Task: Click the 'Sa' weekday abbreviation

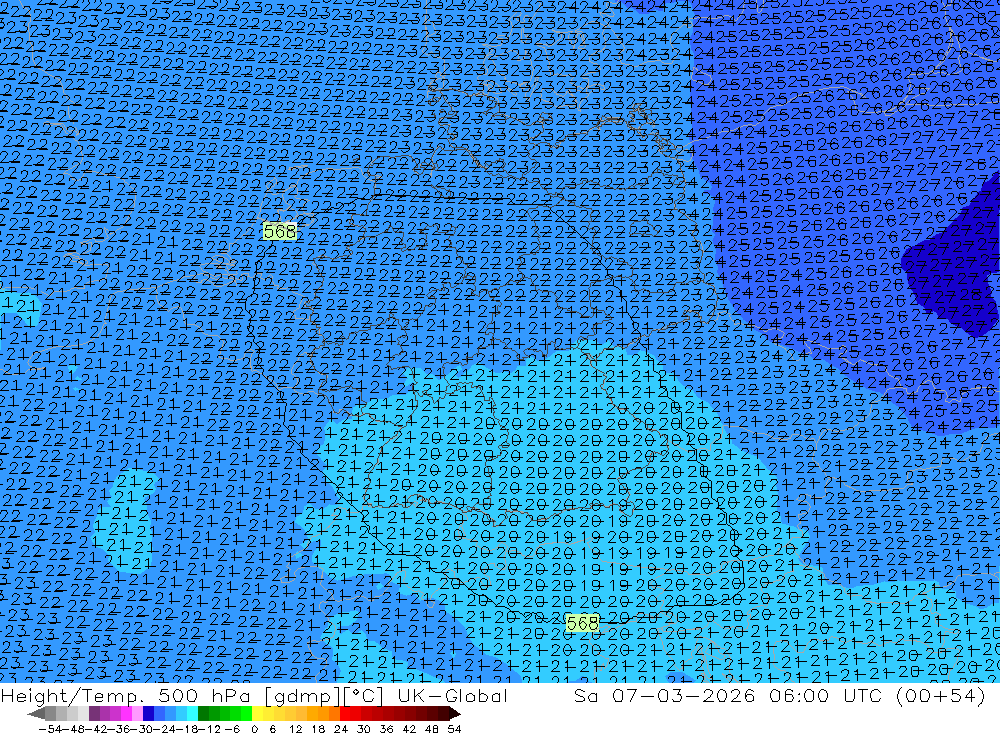Action: [x=585, y=696]
